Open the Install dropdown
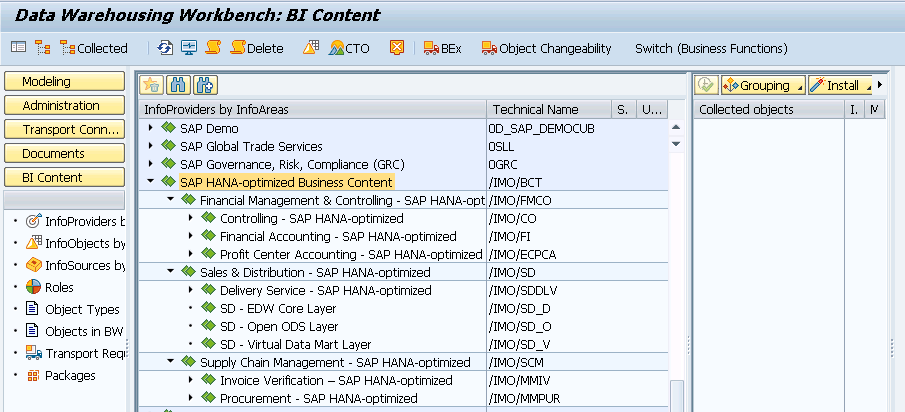Viewport: 905px width, 412px height. [841, 85]
